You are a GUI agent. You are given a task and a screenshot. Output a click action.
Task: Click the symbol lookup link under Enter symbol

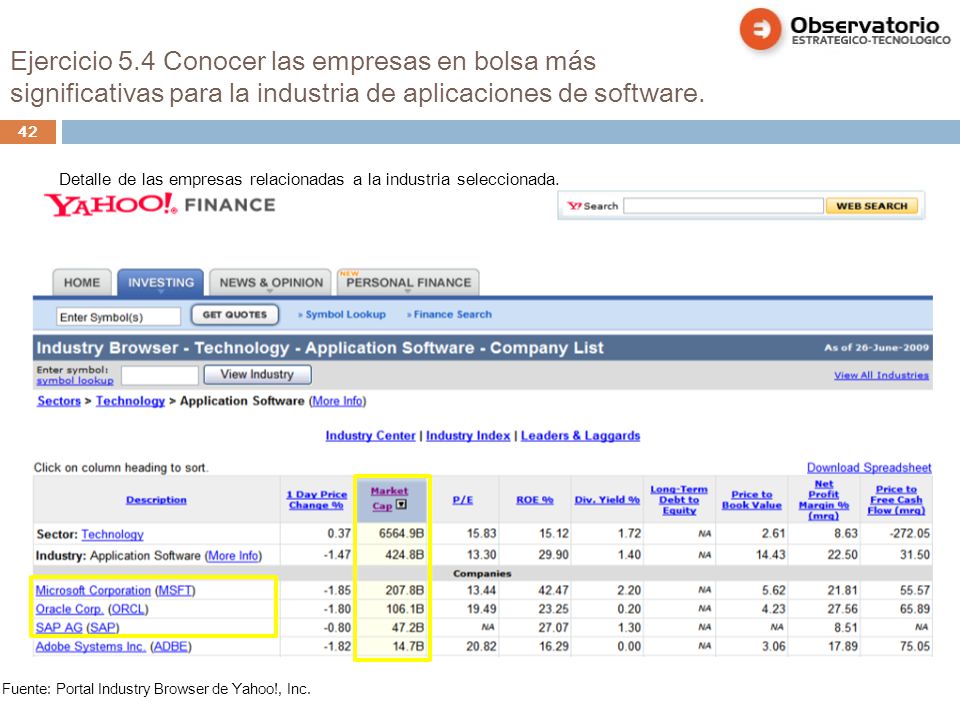coord(75,380)
